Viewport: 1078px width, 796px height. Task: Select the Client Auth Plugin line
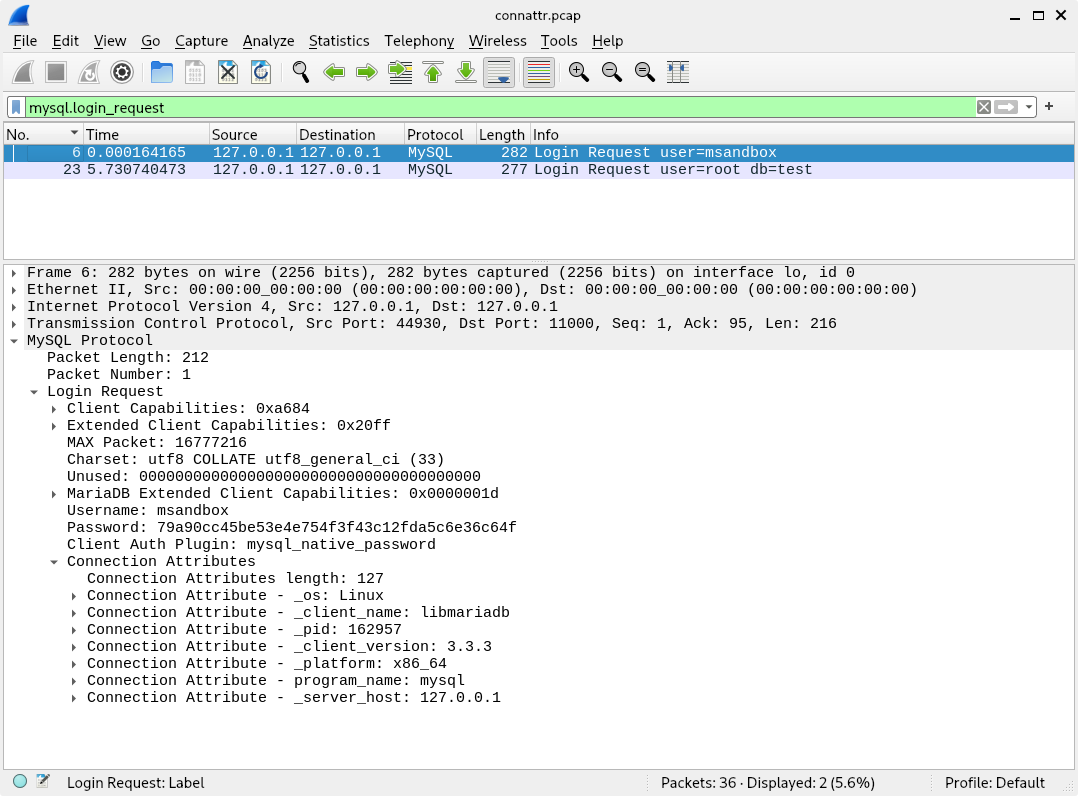(x=251, y=544)
